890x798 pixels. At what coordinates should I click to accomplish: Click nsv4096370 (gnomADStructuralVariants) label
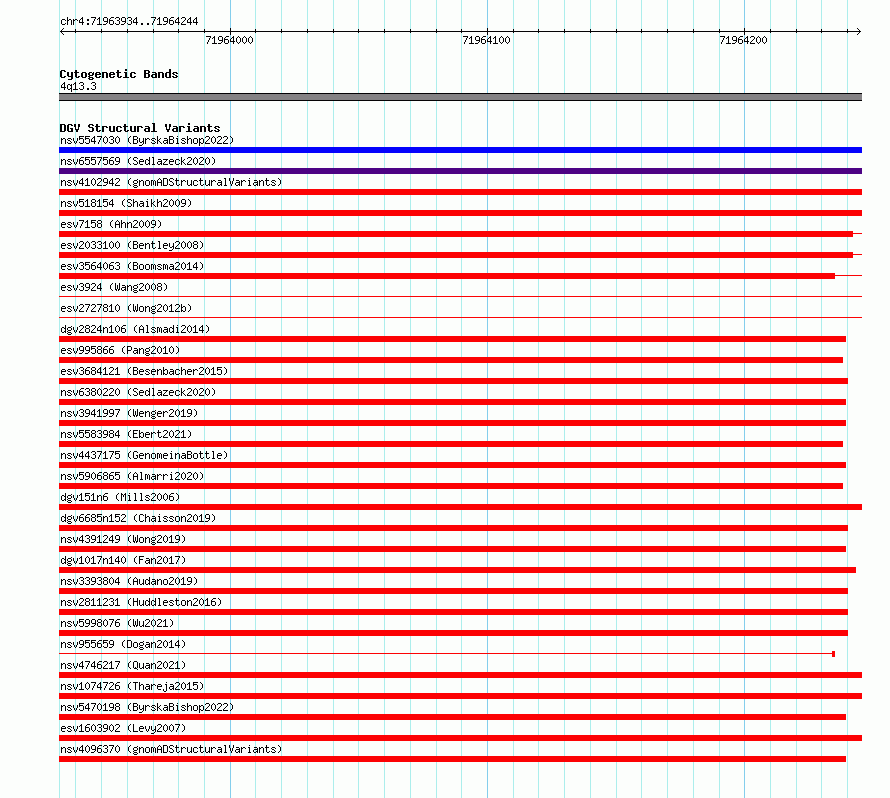[x=171, y=749]
